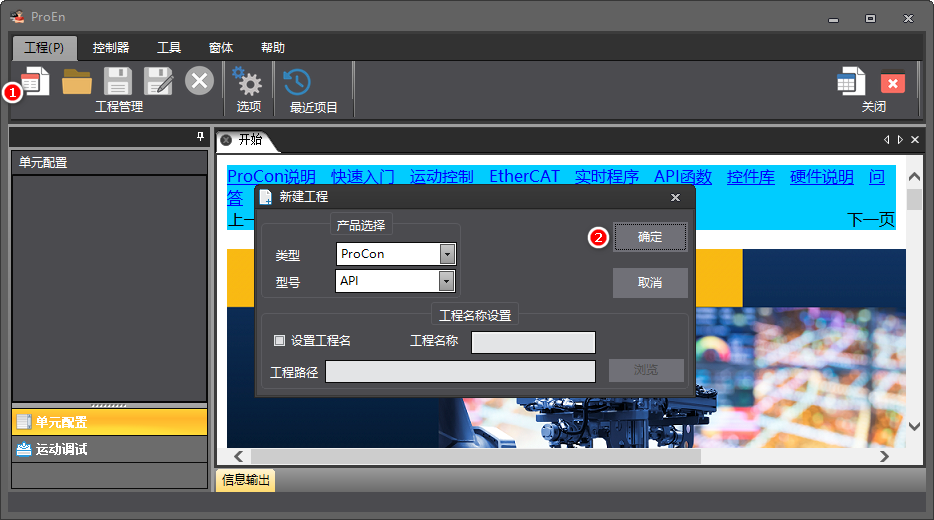
Task: Close the 开始 tab via its X icon
Action: pyautogui.click(x=226, y=140)
